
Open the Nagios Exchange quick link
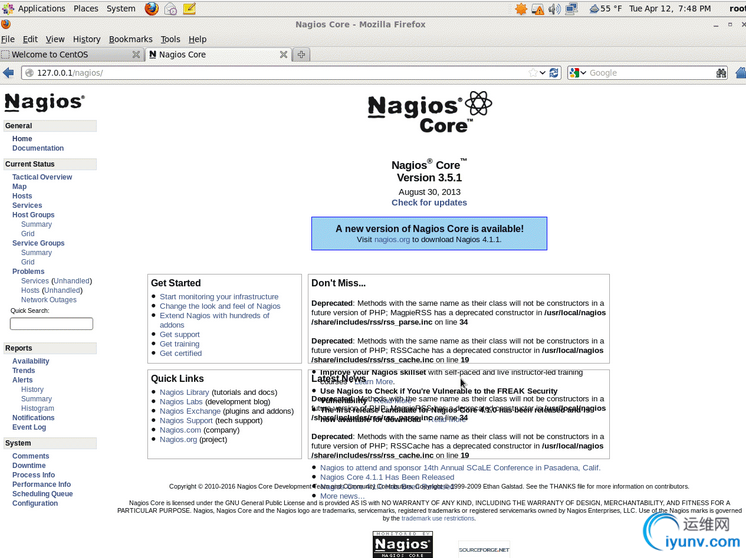pos(190,411)
